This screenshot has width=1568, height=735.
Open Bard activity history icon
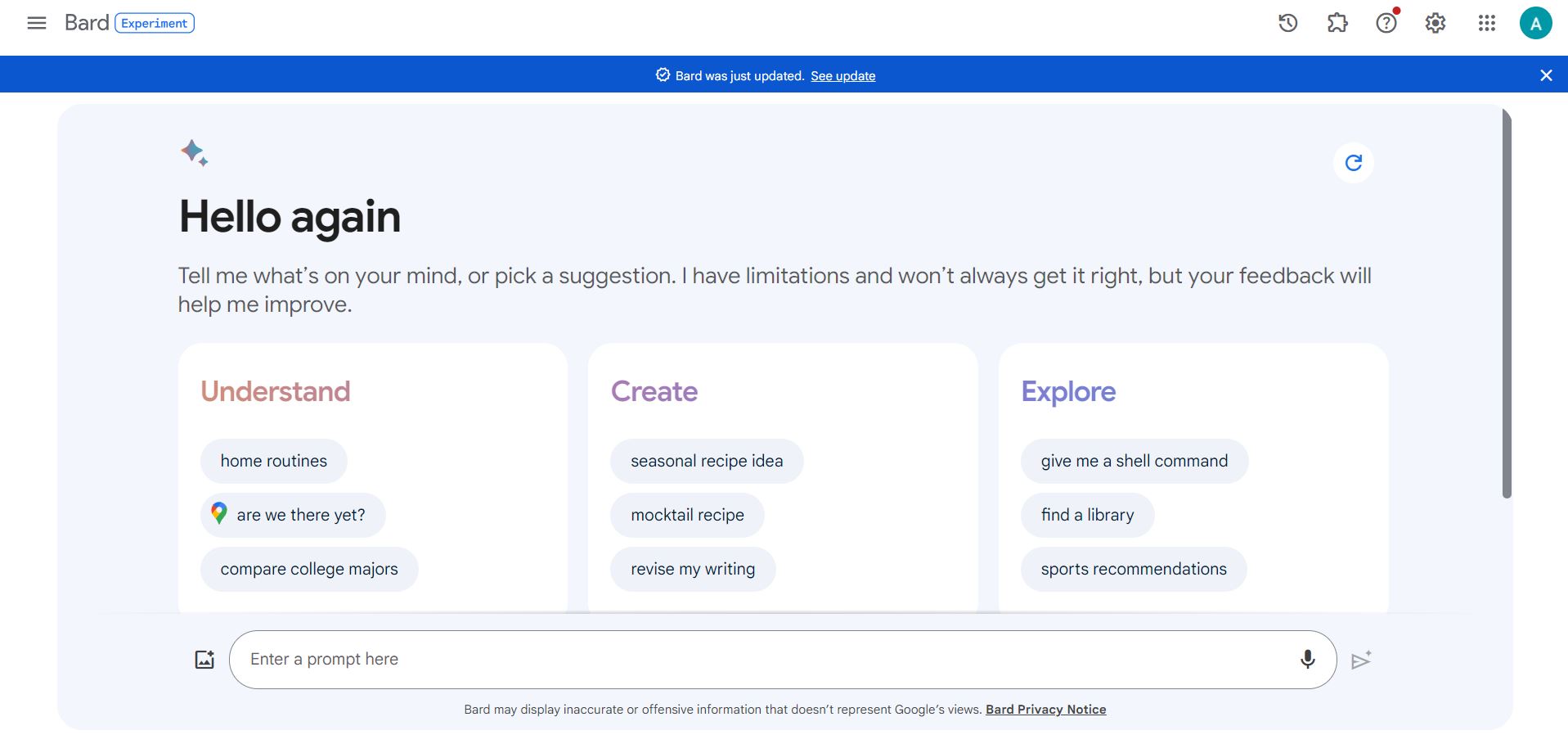coord(1288,23)
